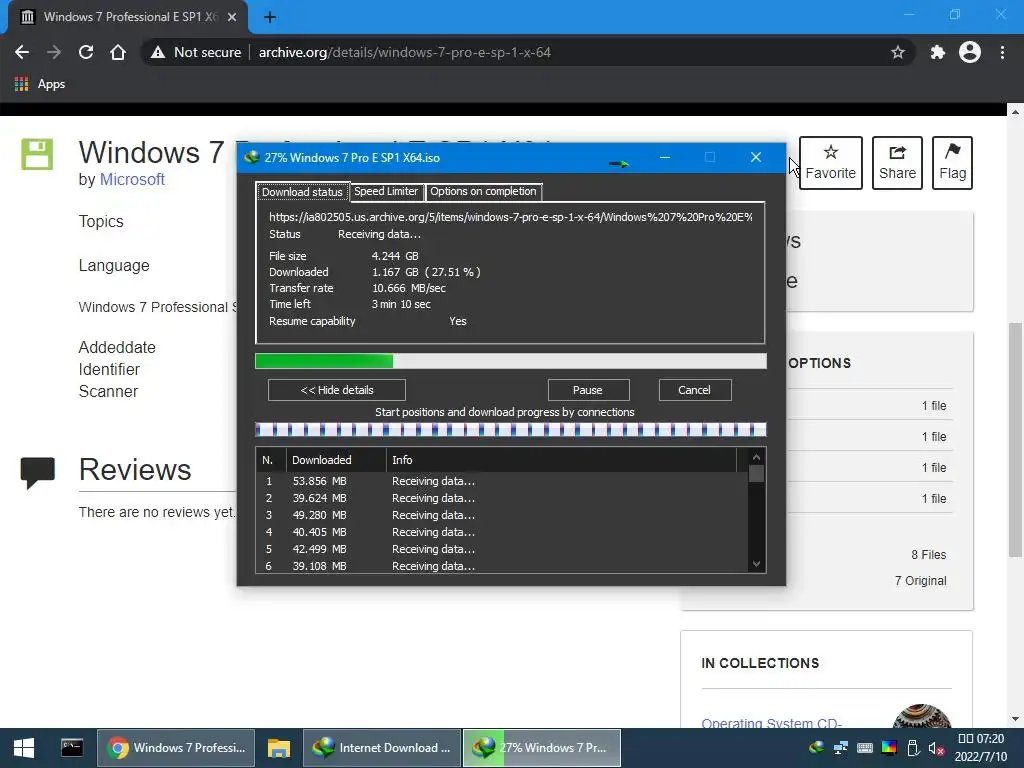
Task: Click the Not secure warning indicator
Action: coord(196,52)
